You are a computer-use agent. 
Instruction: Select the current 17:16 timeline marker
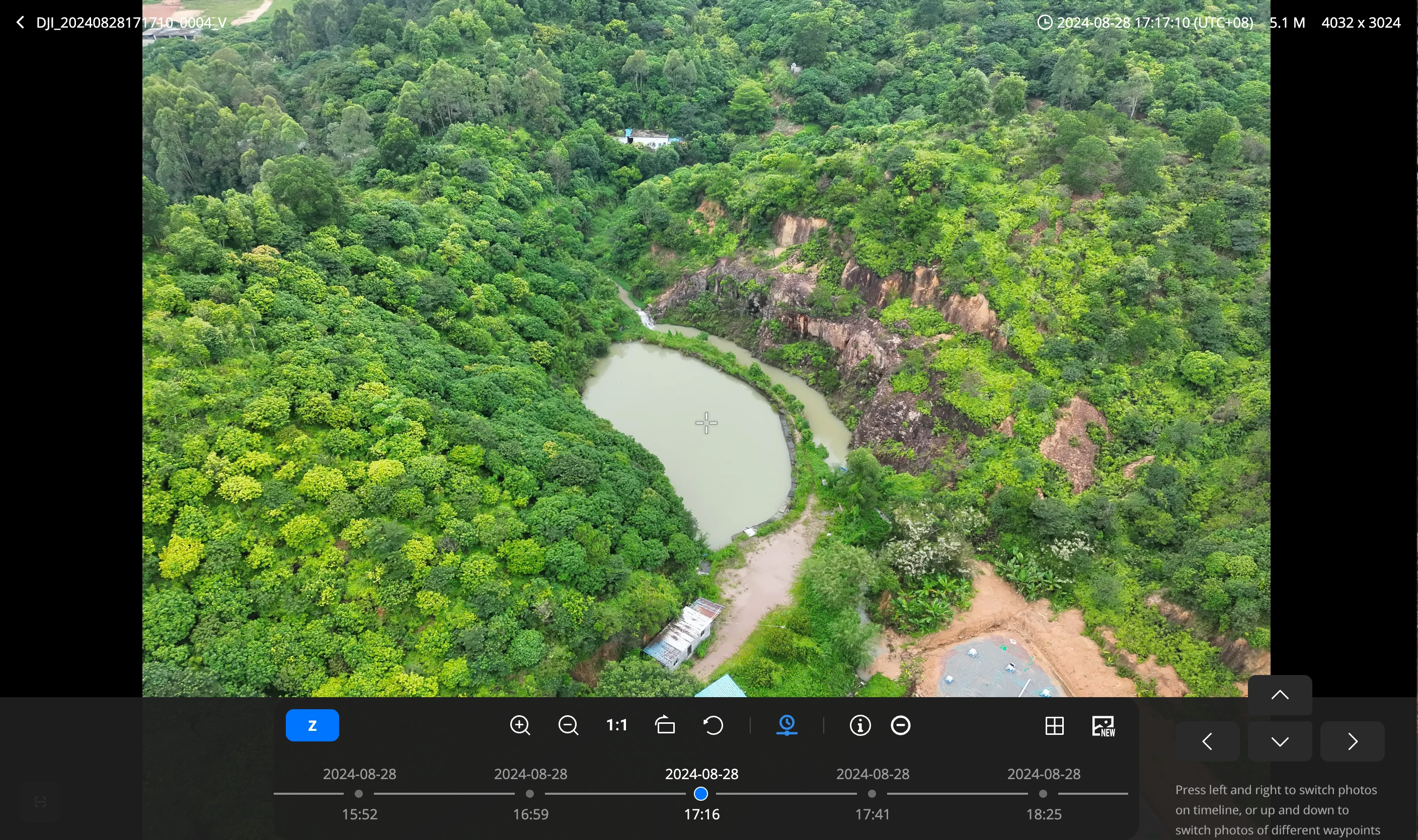coord(701,794)
